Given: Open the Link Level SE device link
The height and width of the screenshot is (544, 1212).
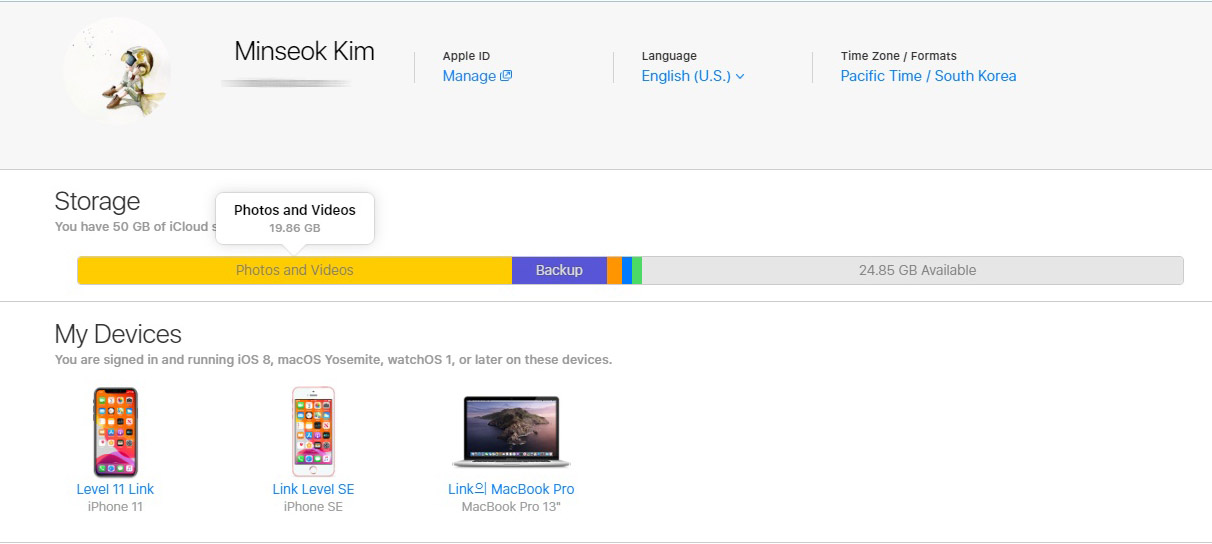Looking at the screenshot, I should (x=313, y=489).
